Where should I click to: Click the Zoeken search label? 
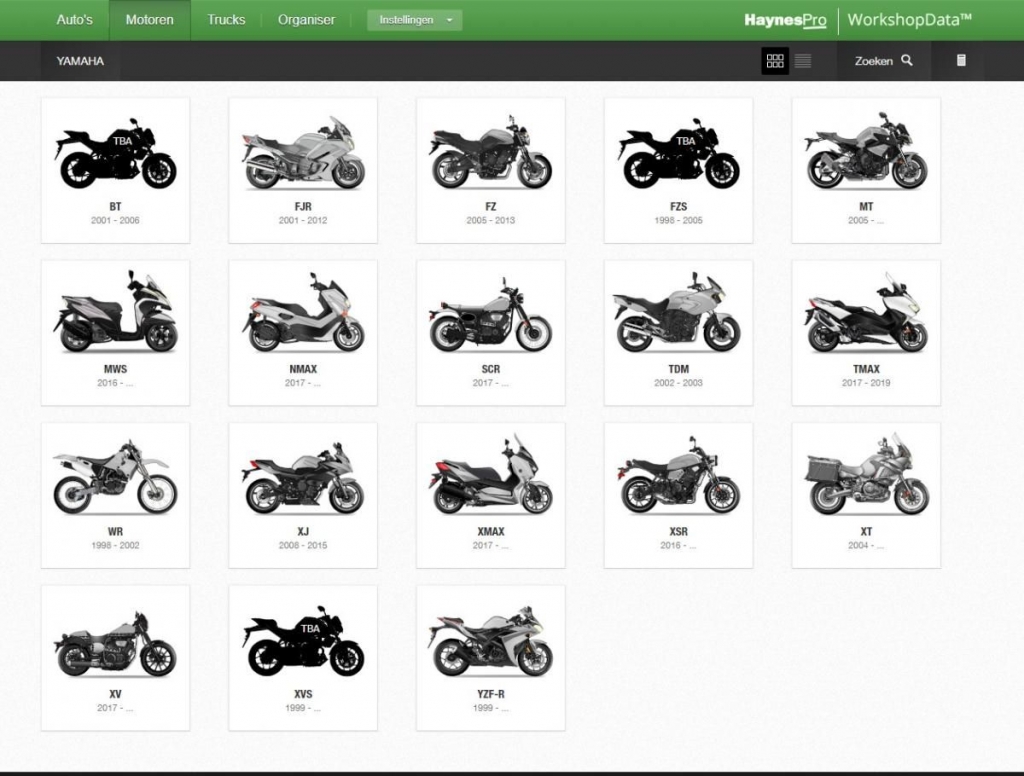873,61
